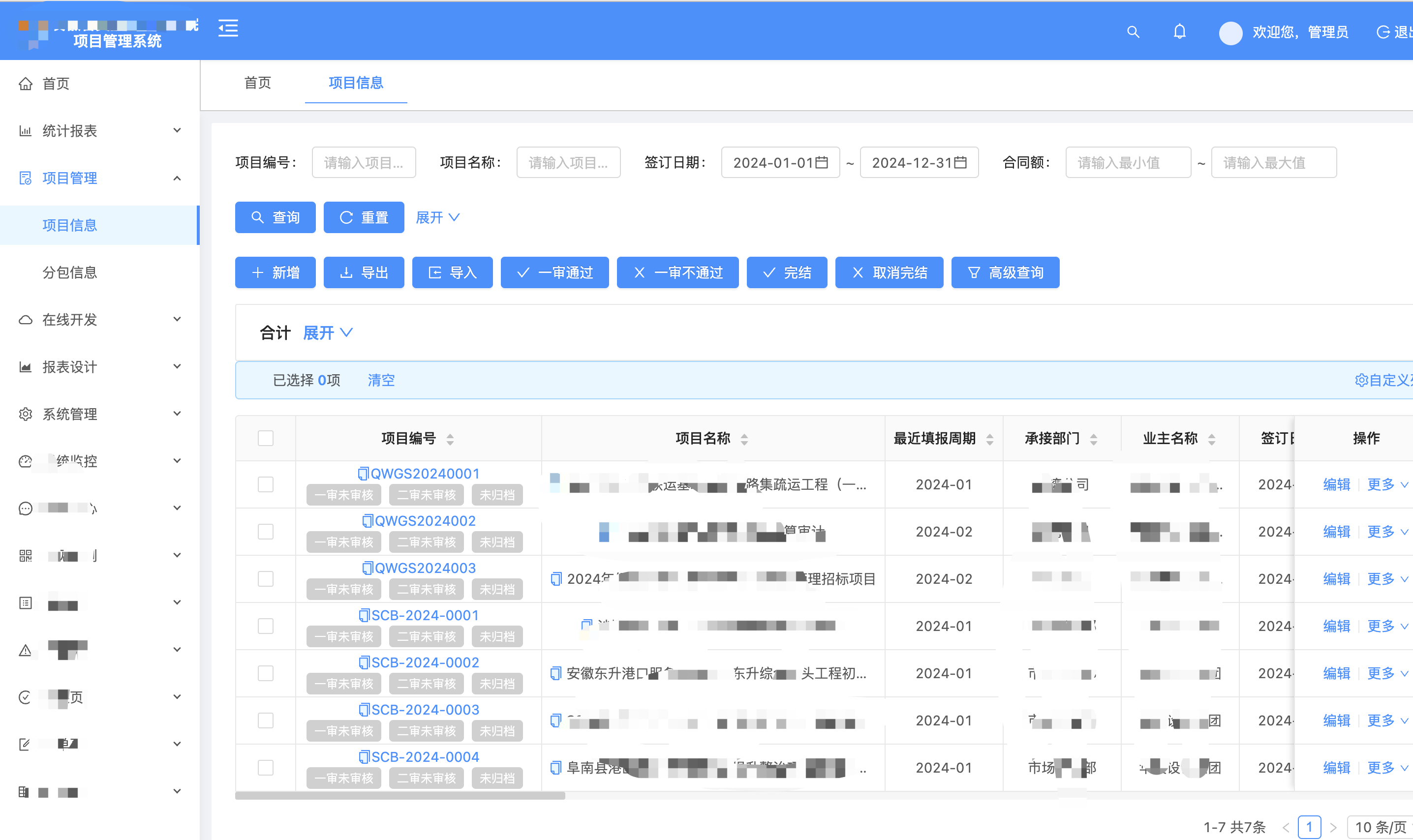Open end date calendar icon 2024-12-31
1413x840 pixels.
pos(960,162)
